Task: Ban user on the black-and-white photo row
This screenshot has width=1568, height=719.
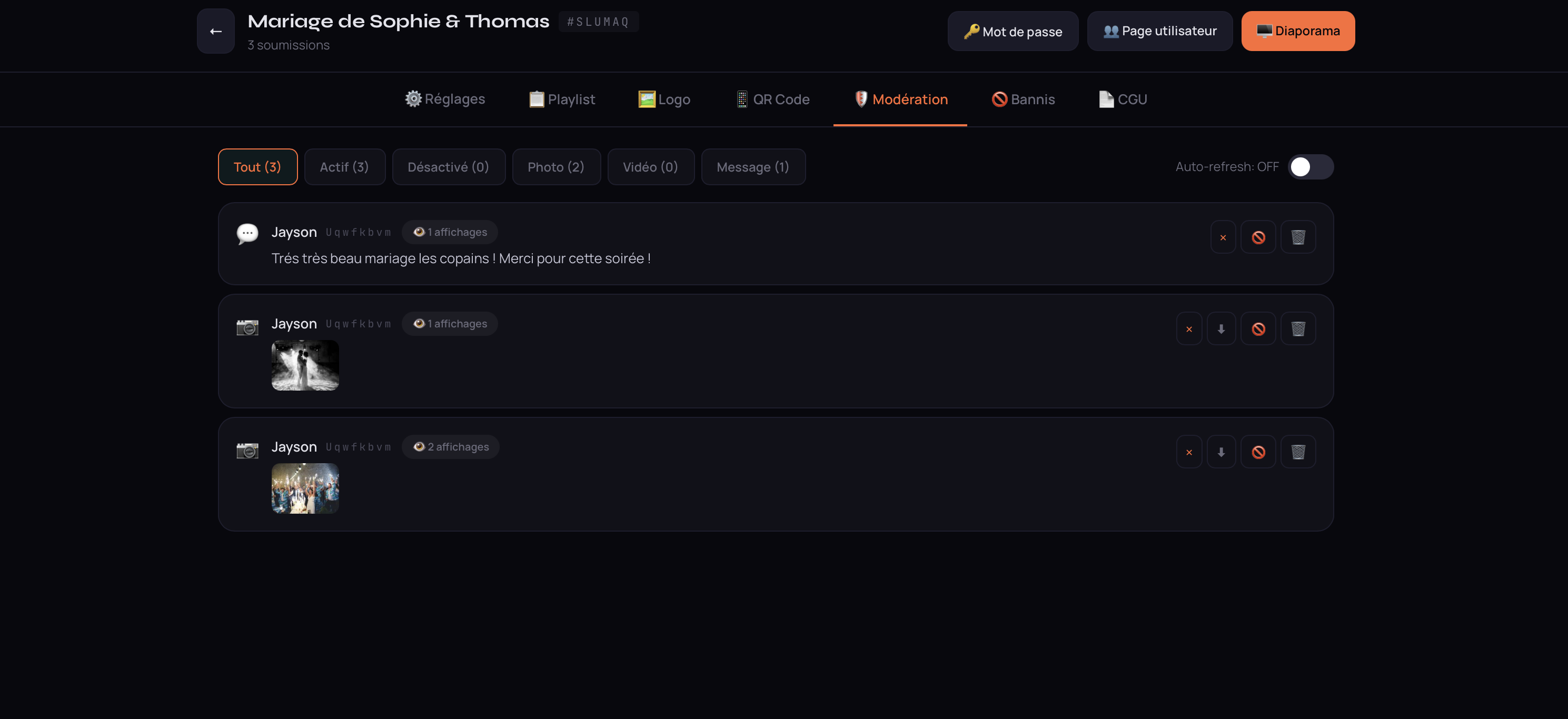Action: click(1257, 329)
